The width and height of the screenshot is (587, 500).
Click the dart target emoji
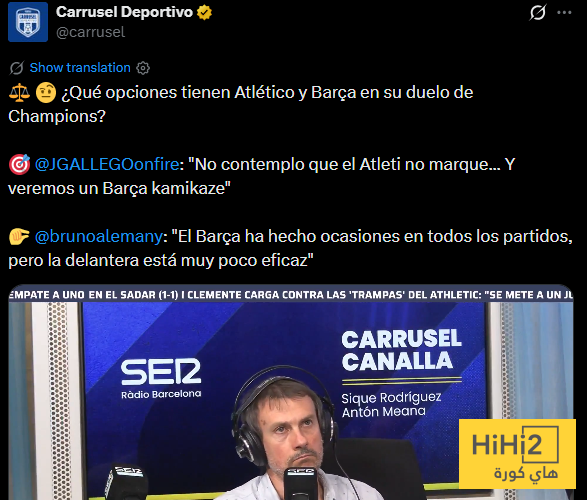pos(19,164)
